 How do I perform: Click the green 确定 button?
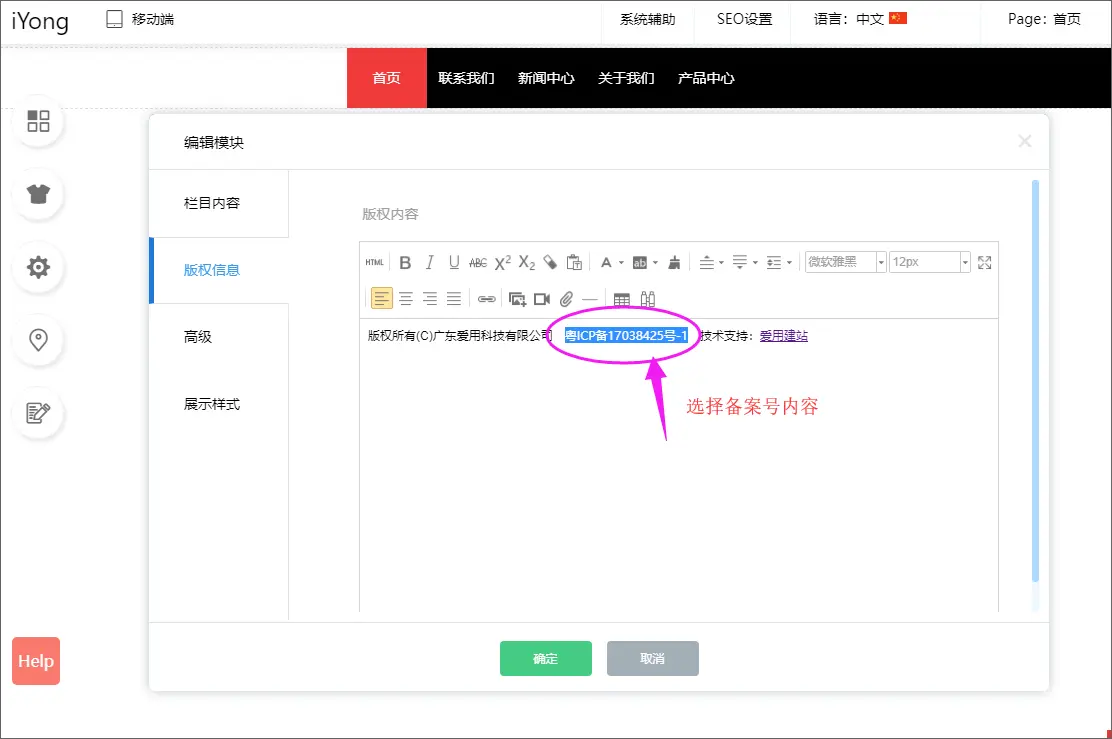pos(545,658)
